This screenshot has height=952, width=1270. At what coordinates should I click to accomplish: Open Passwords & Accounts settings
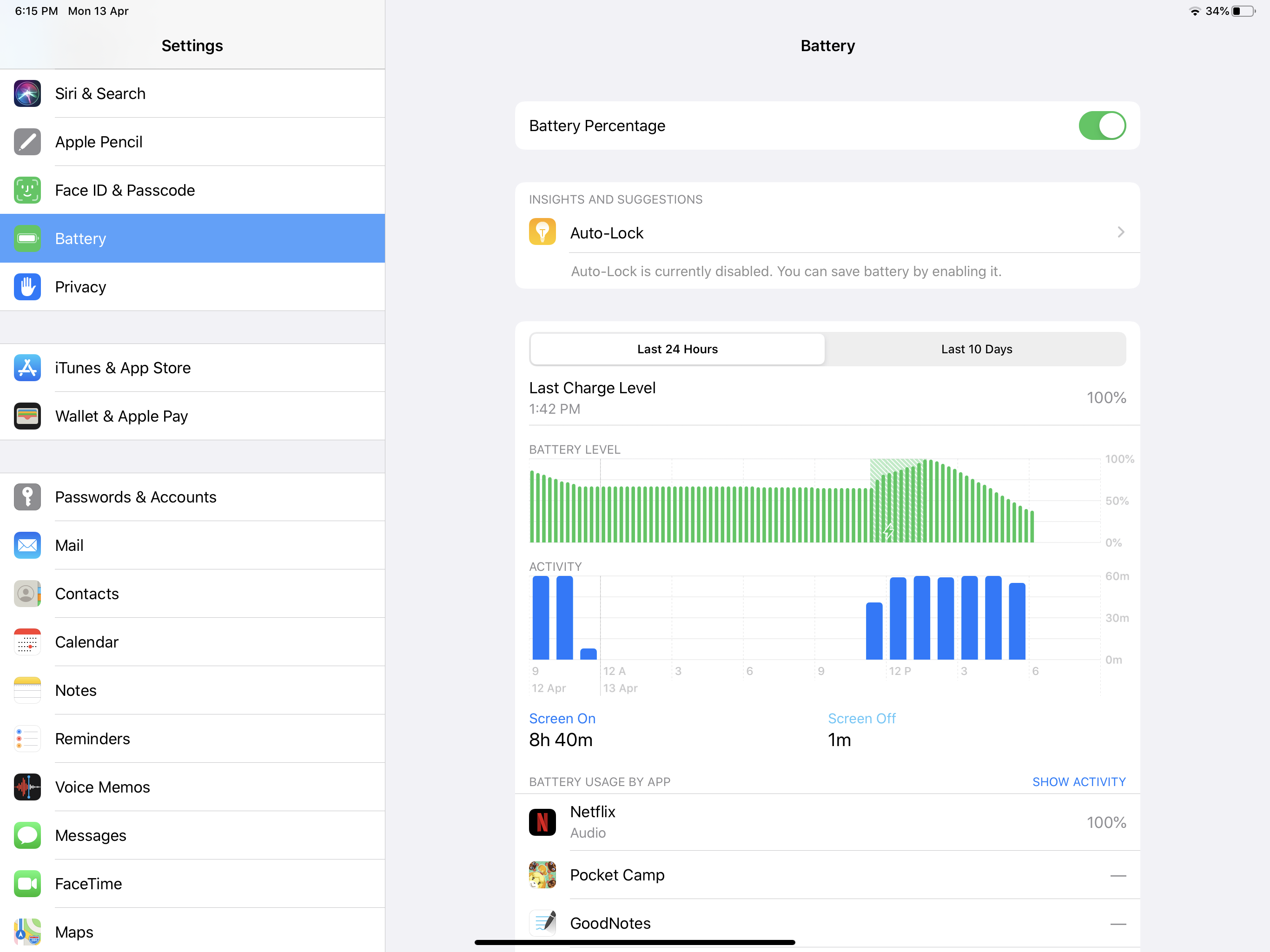[x=135, y=496]
